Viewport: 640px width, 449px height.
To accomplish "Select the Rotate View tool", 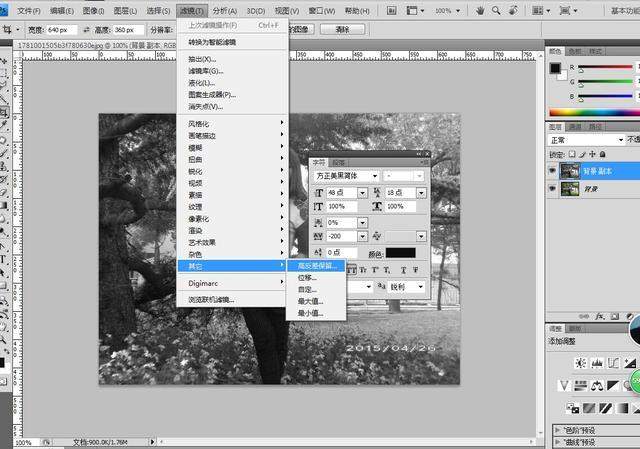I will coord(513,11).
